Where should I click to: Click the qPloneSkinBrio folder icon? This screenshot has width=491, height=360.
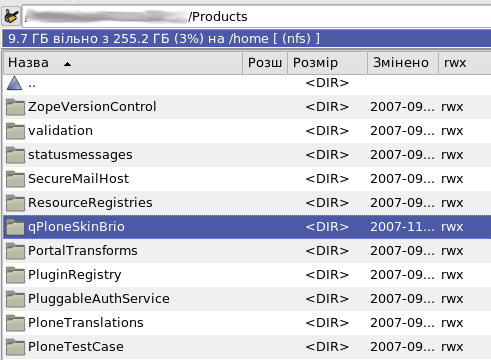(x=15, y=227)
